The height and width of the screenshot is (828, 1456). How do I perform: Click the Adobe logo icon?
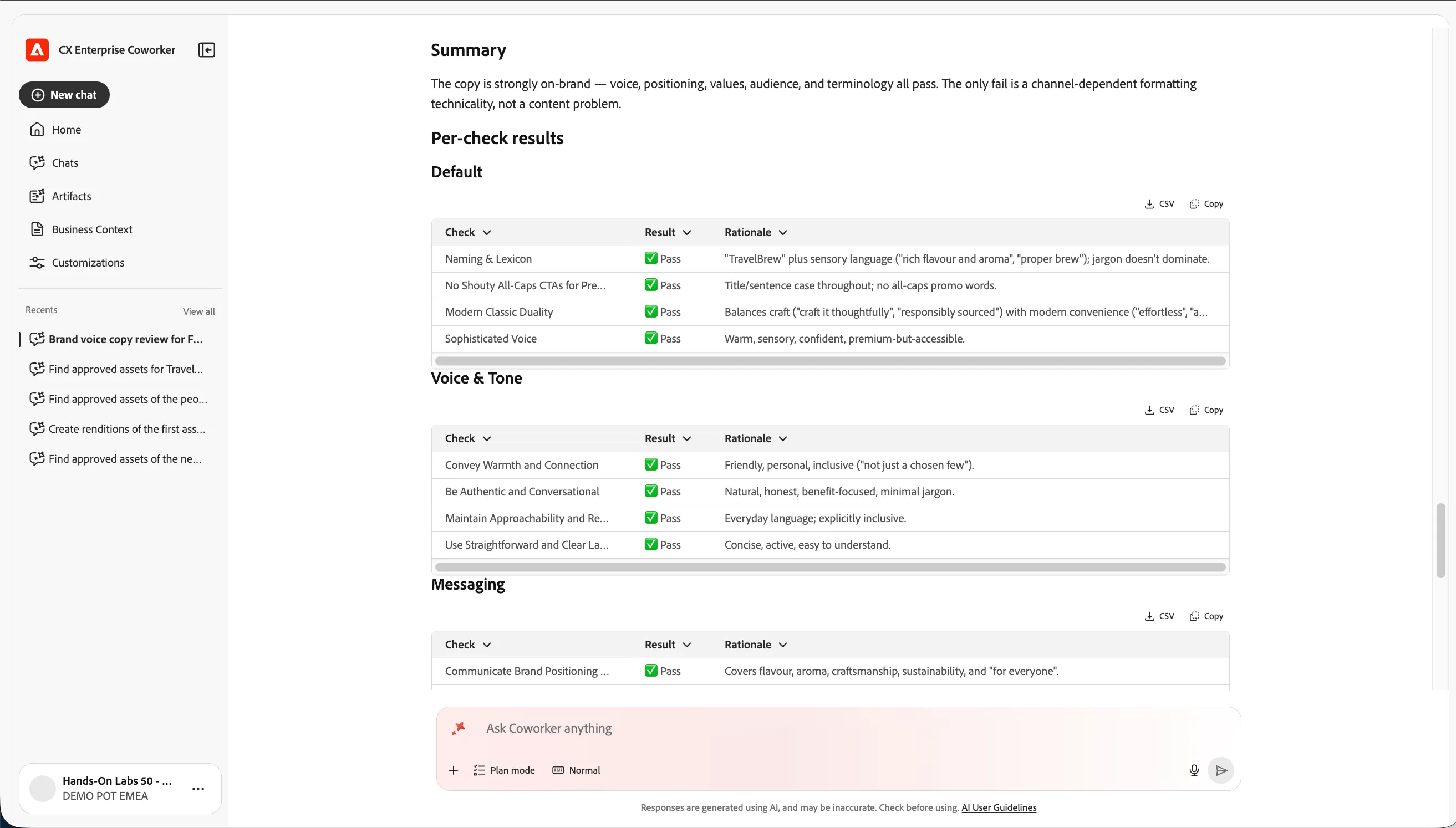[37, 50]
